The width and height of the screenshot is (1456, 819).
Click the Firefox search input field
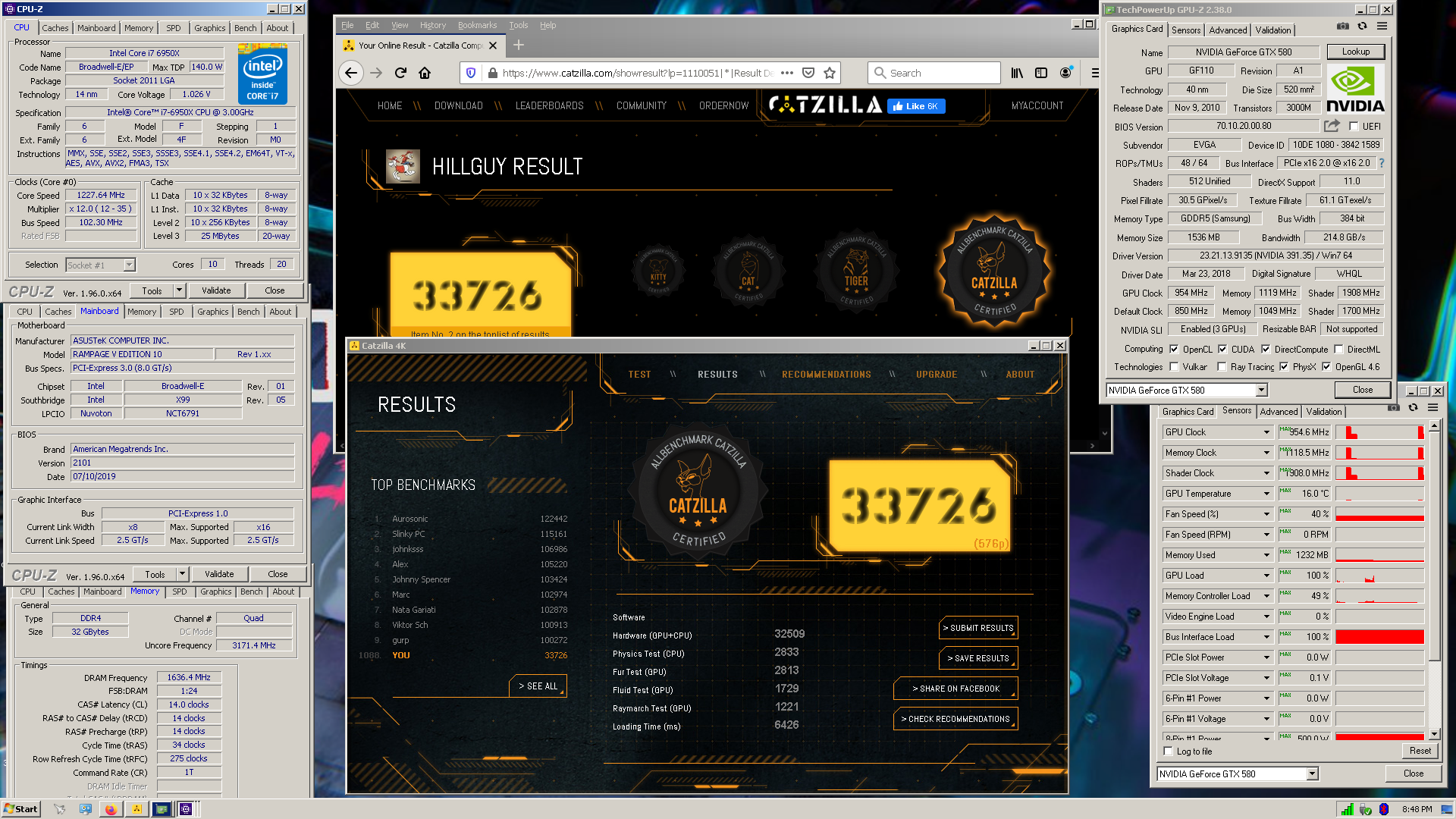[x=934, y=73]
